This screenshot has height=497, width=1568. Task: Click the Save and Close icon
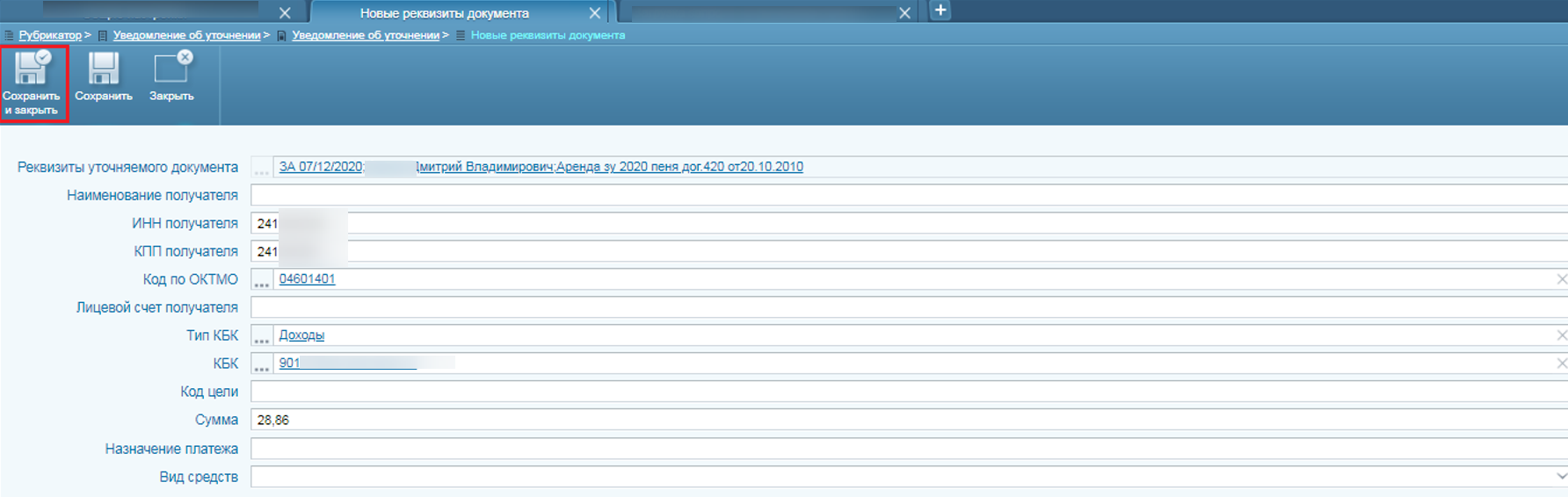[33, 68]
